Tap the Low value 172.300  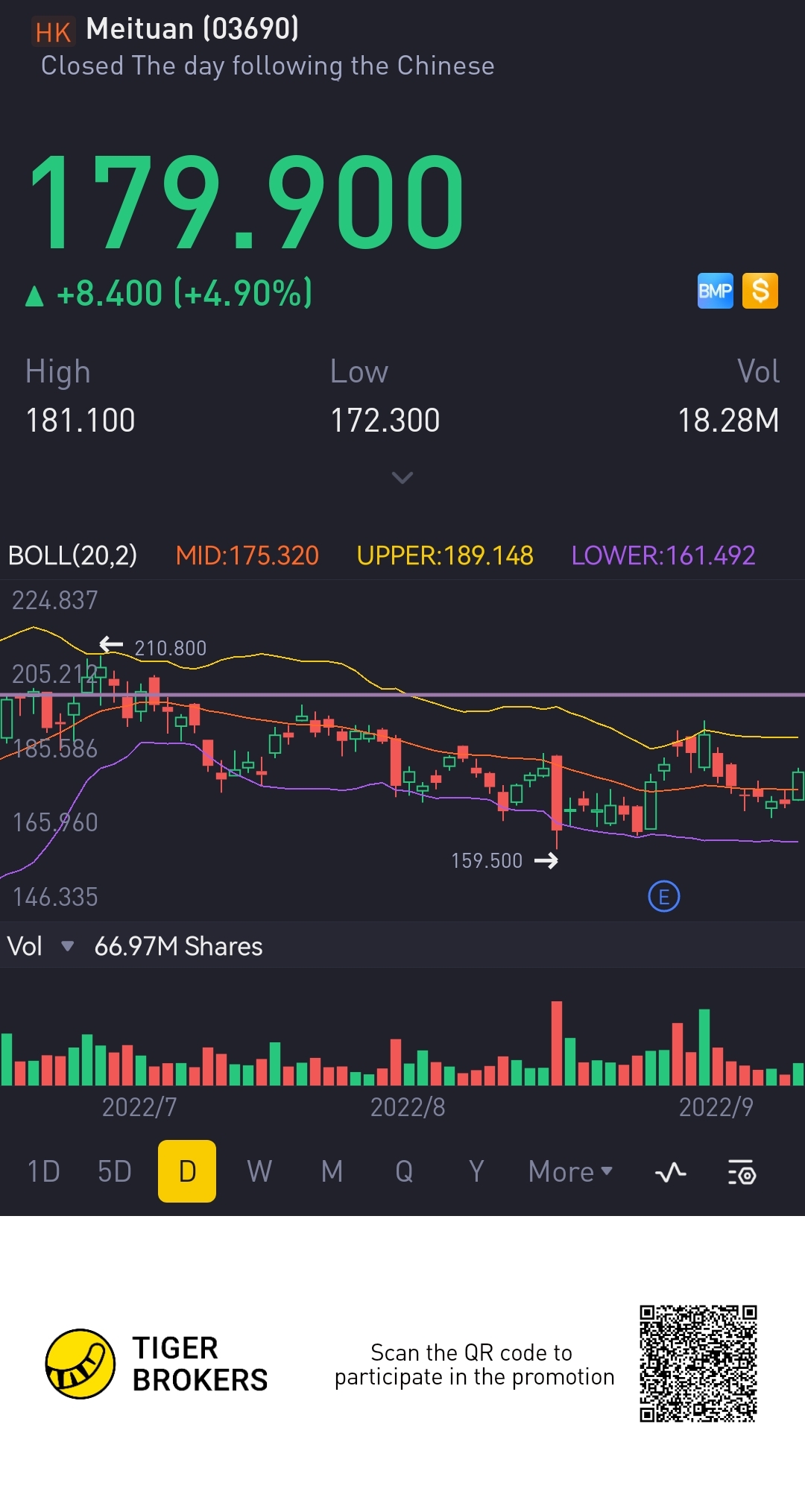coord(385,420)
